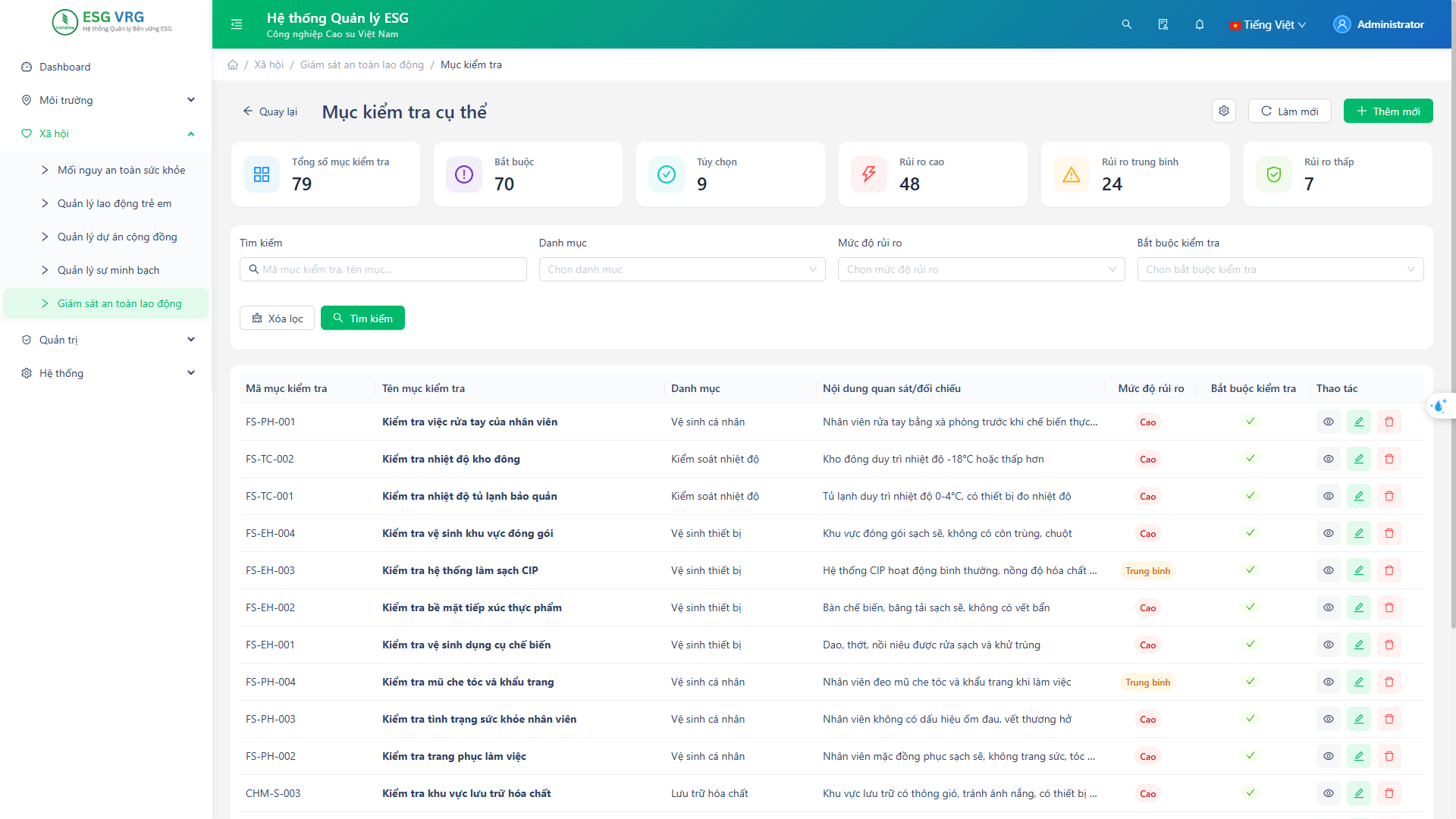Viewport: 1456px width, 819px height.
Task: Open the table settings gear icon
Action: 1224,111
